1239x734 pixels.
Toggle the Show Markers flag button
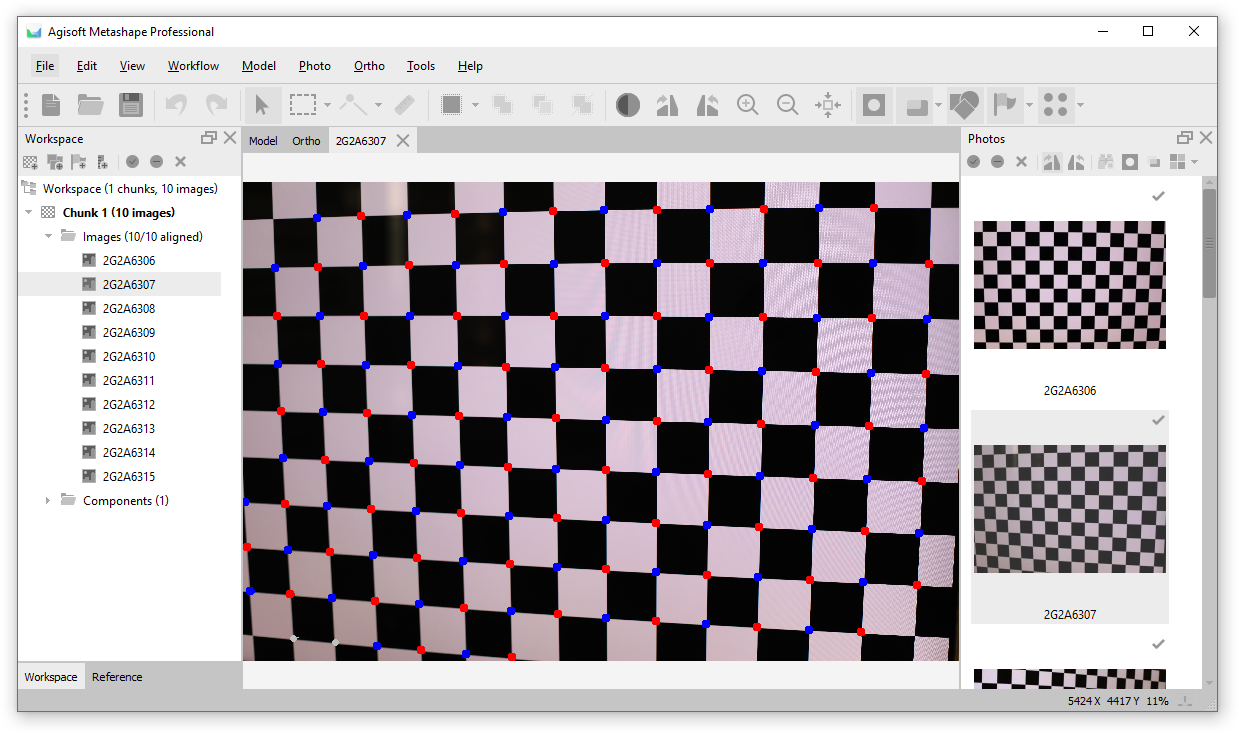pyautogui.click(x=1004, y=104)
